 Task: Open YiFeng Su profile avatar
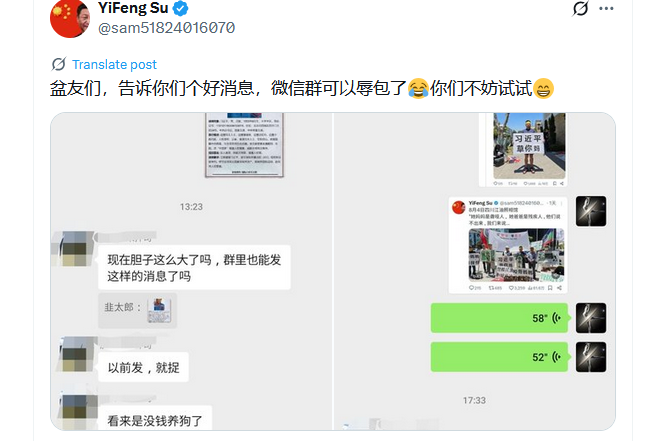69,18
